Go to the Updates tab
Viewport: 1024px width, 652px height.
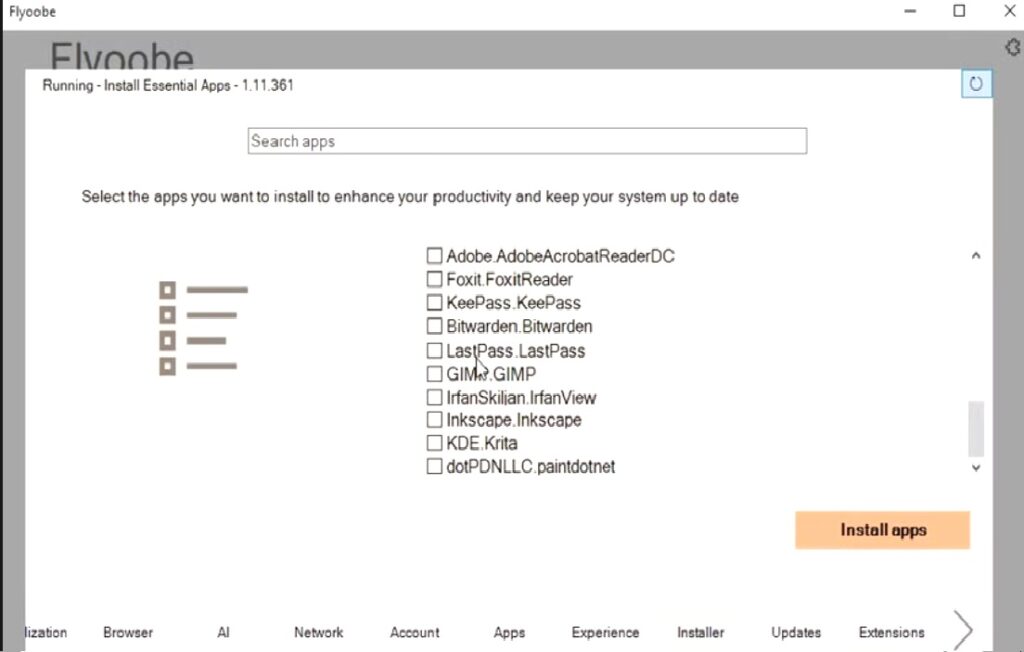pyautogui.click(x=796, y=632)
